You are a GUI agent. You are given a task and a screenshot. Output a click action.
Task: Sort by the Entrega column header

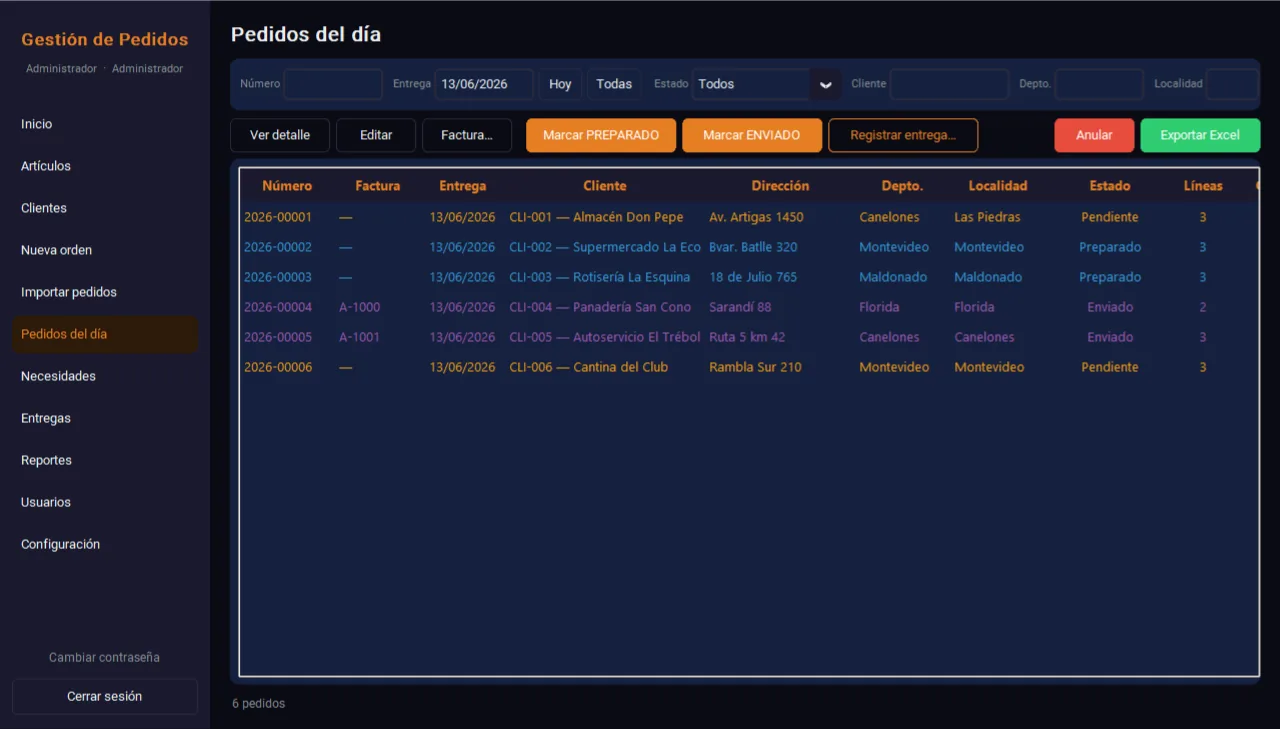click(x=463, y=186)
